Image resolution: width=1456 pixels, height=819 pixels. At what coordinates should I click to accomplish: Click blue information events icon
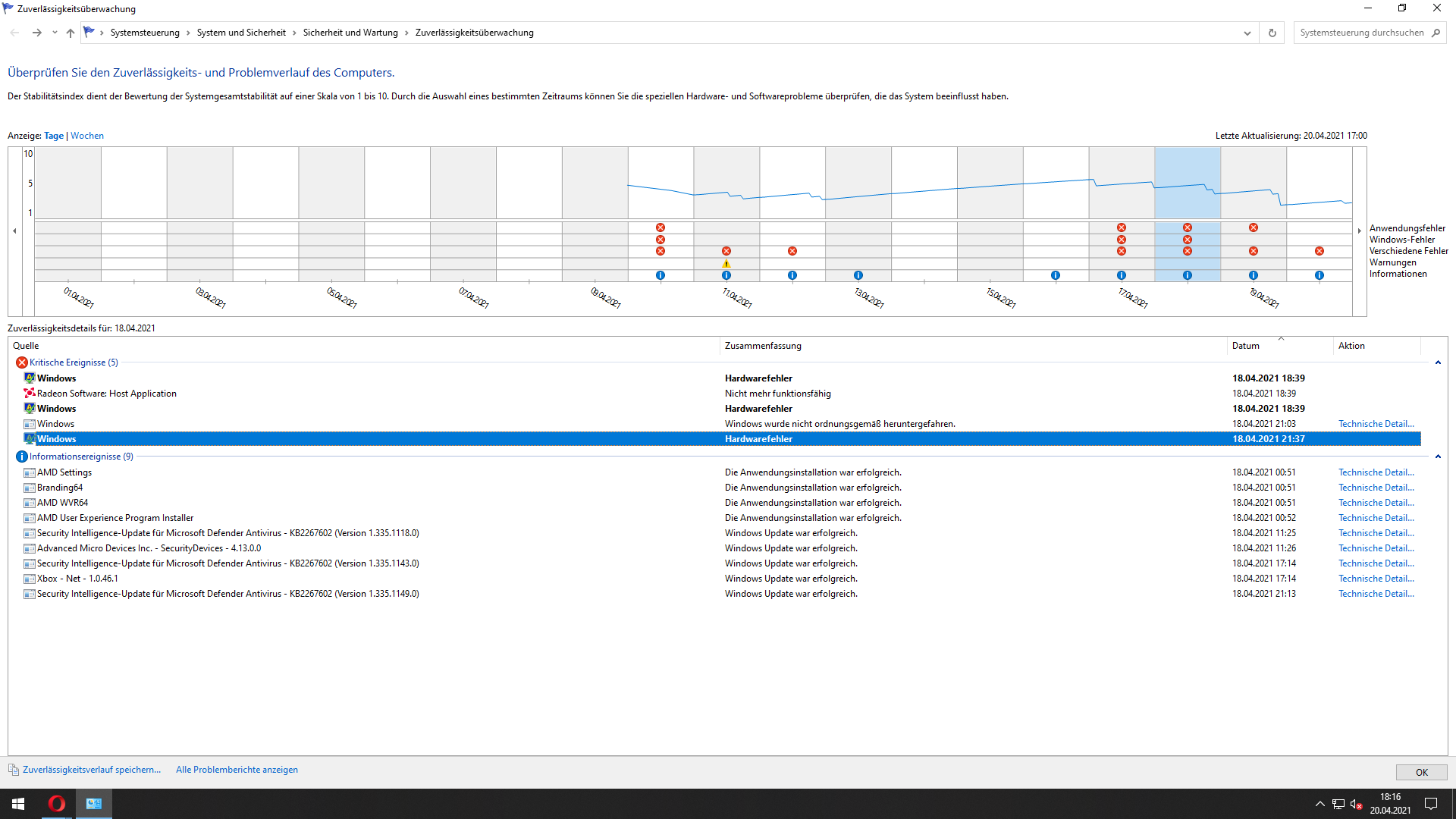pos(21,457)
